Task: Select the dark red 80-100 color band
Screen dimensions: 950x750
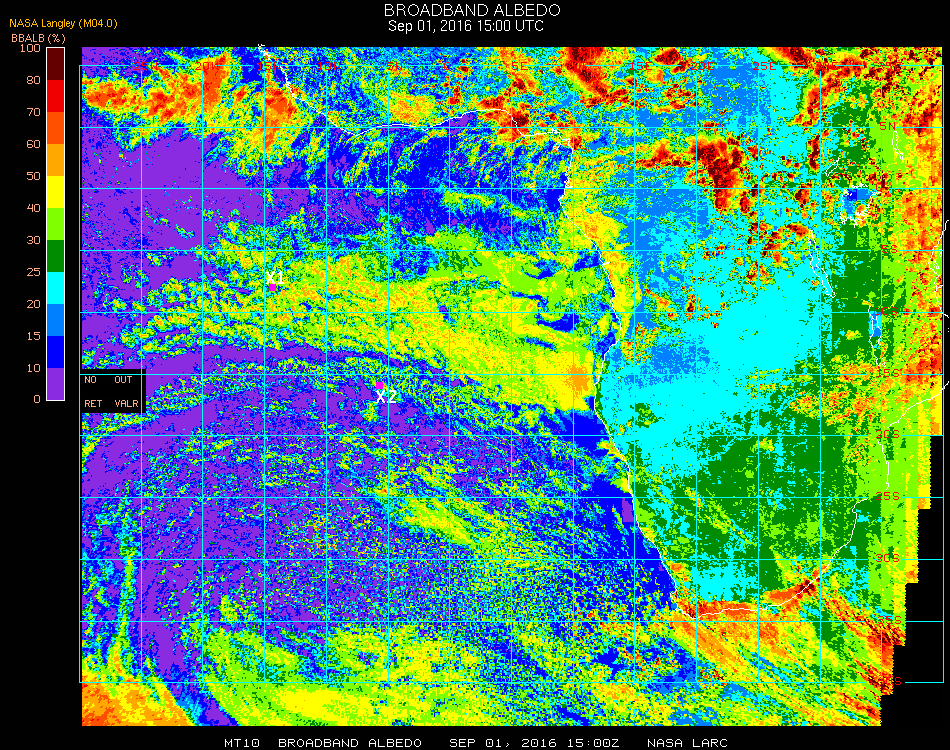Action: [x=56, y=64]
